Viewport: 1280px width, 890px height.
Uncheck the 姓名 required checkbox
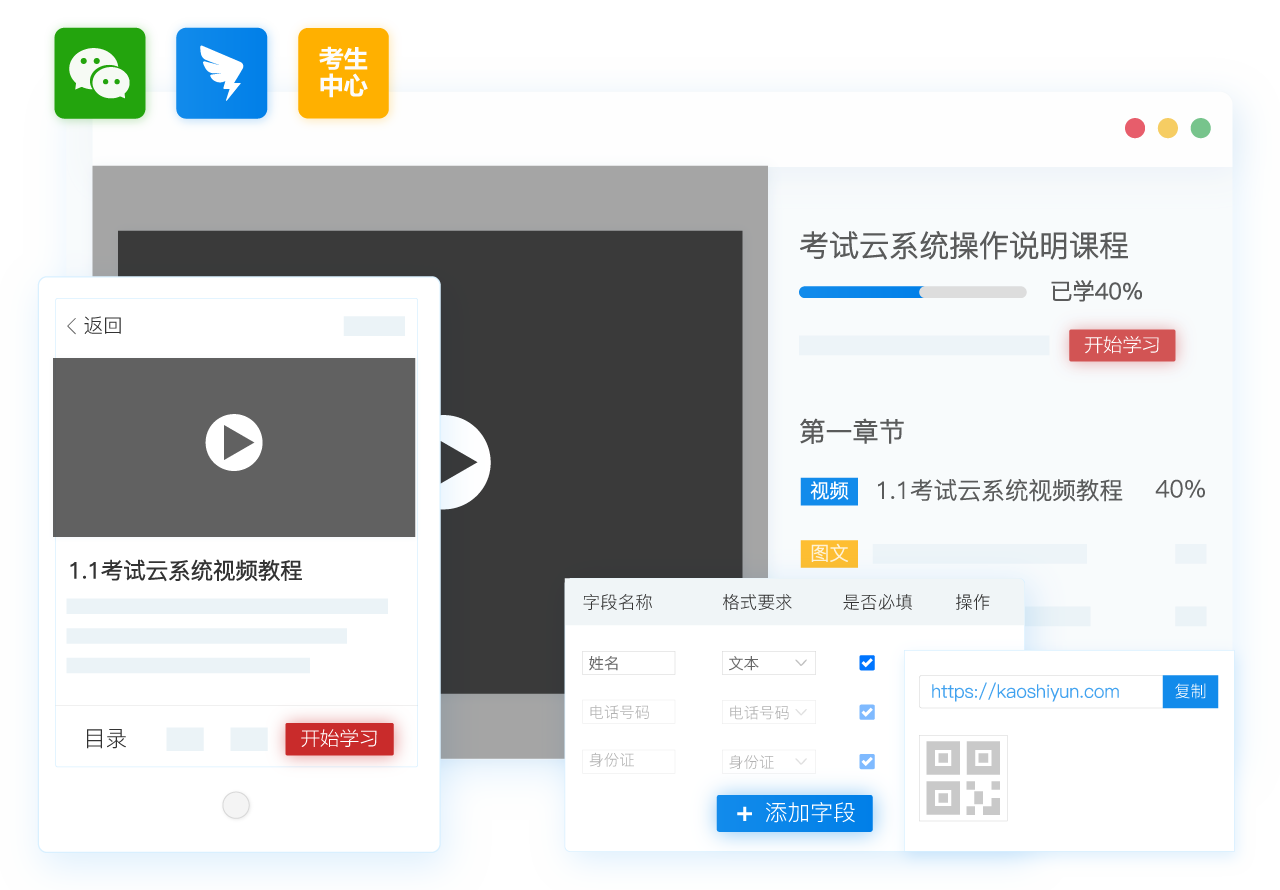[867, 663]
